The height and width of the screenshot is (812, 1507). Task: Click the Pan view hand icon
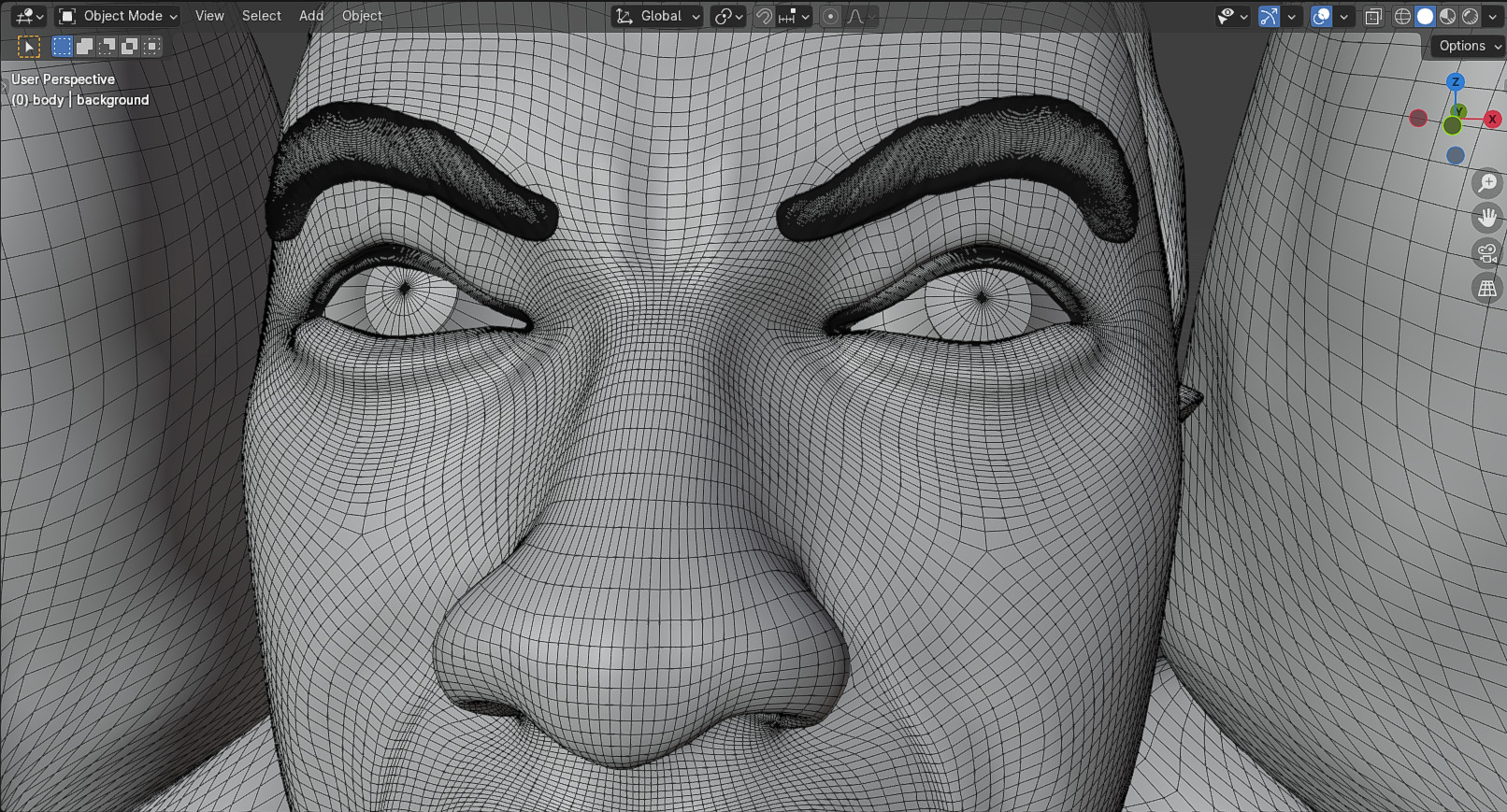[1486, 218]
